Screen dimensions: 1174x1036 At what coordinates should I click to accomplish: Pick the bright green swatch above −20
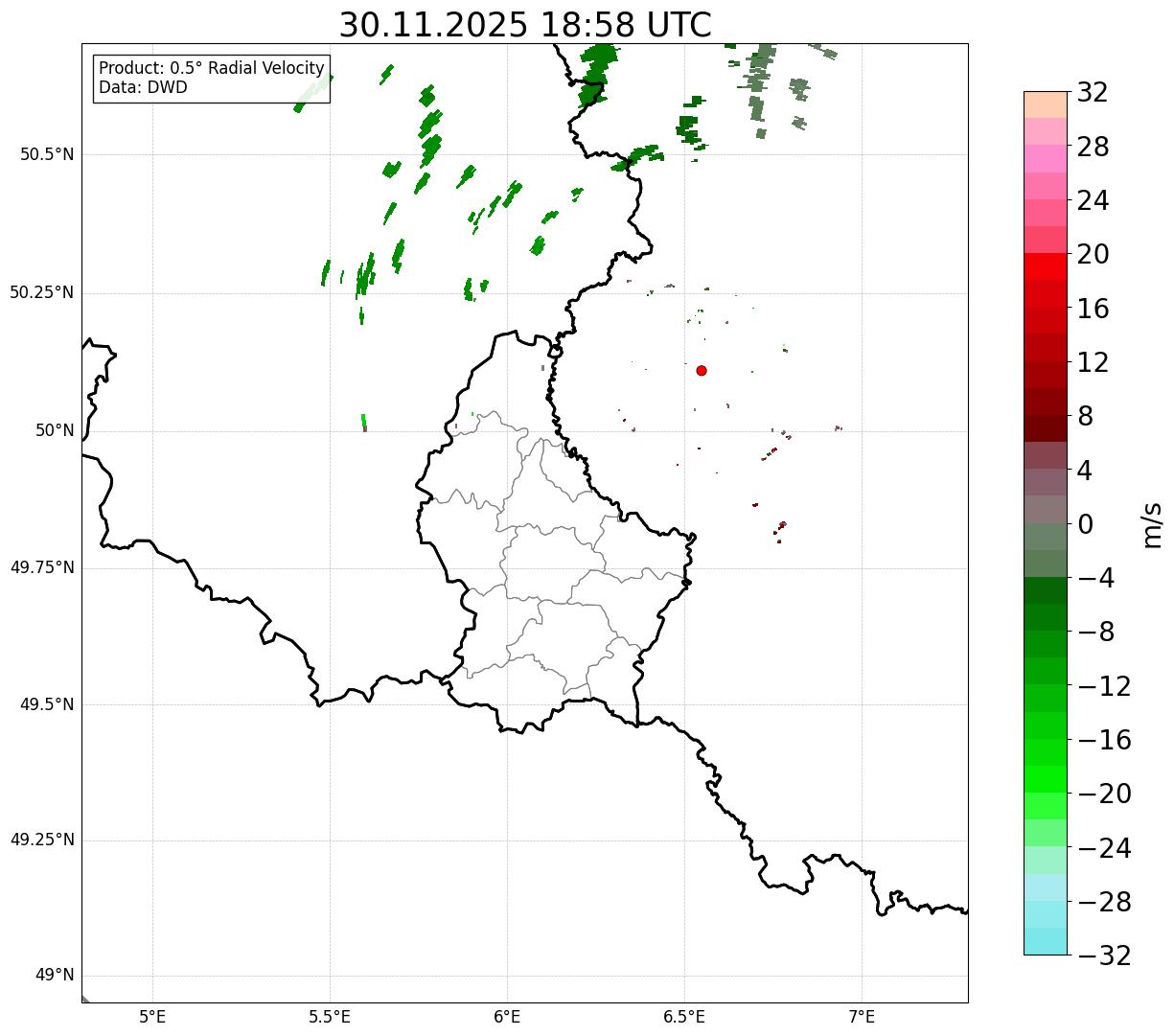[x=1046, y=779]
